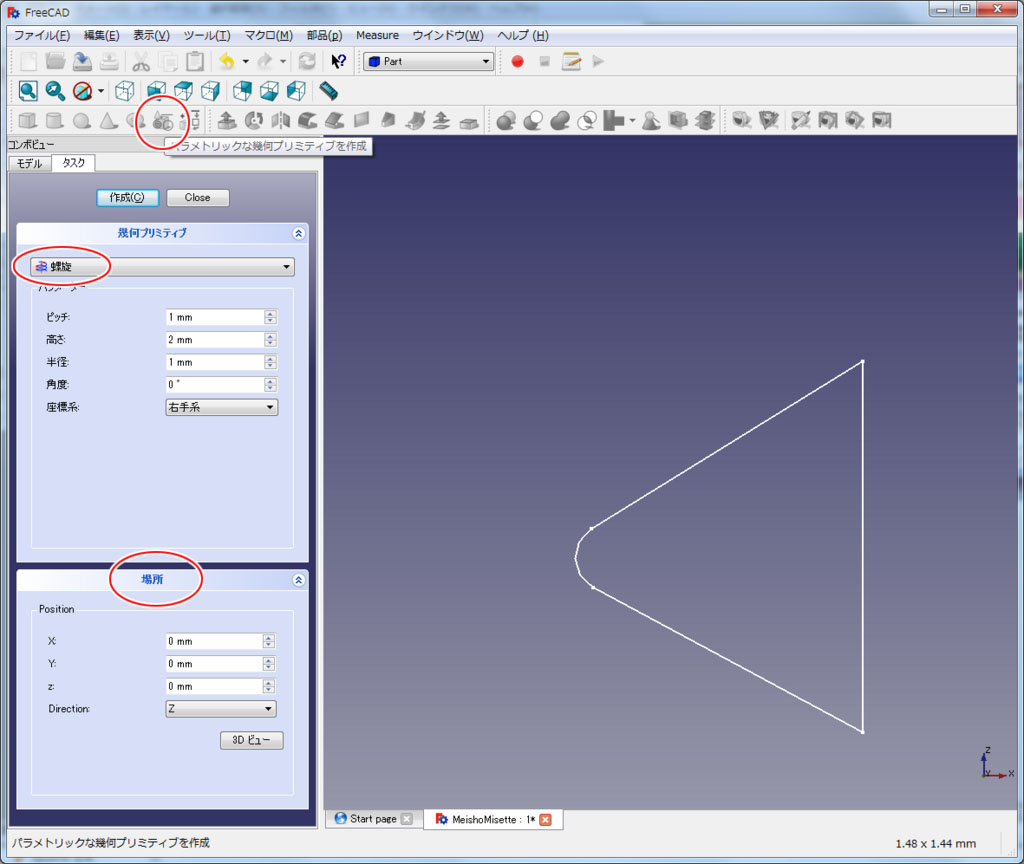Open the 螺旋 primitive type dropdown

(163, 266)
